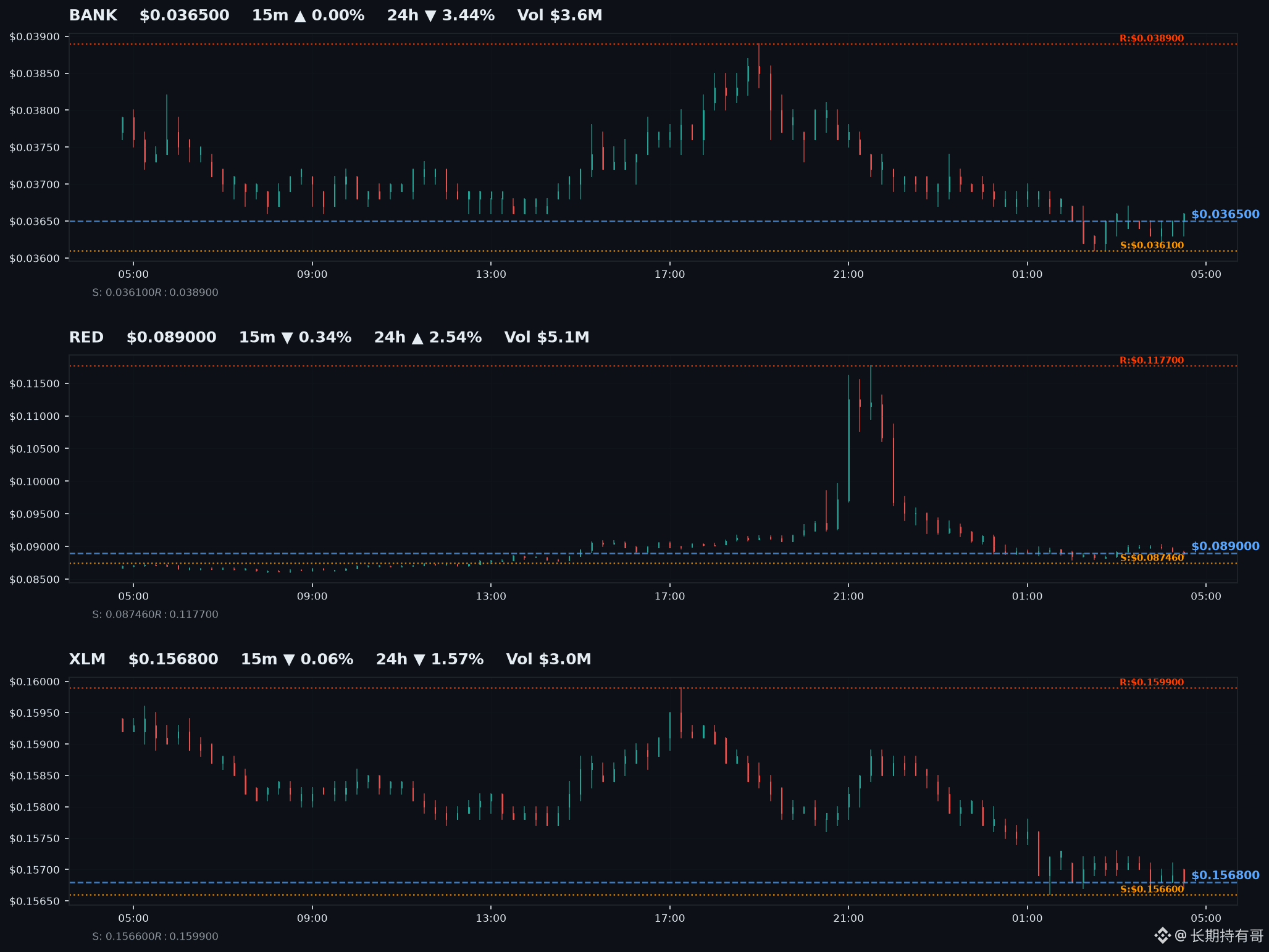Click the support label S:$0.156600

coord(1152,889)
